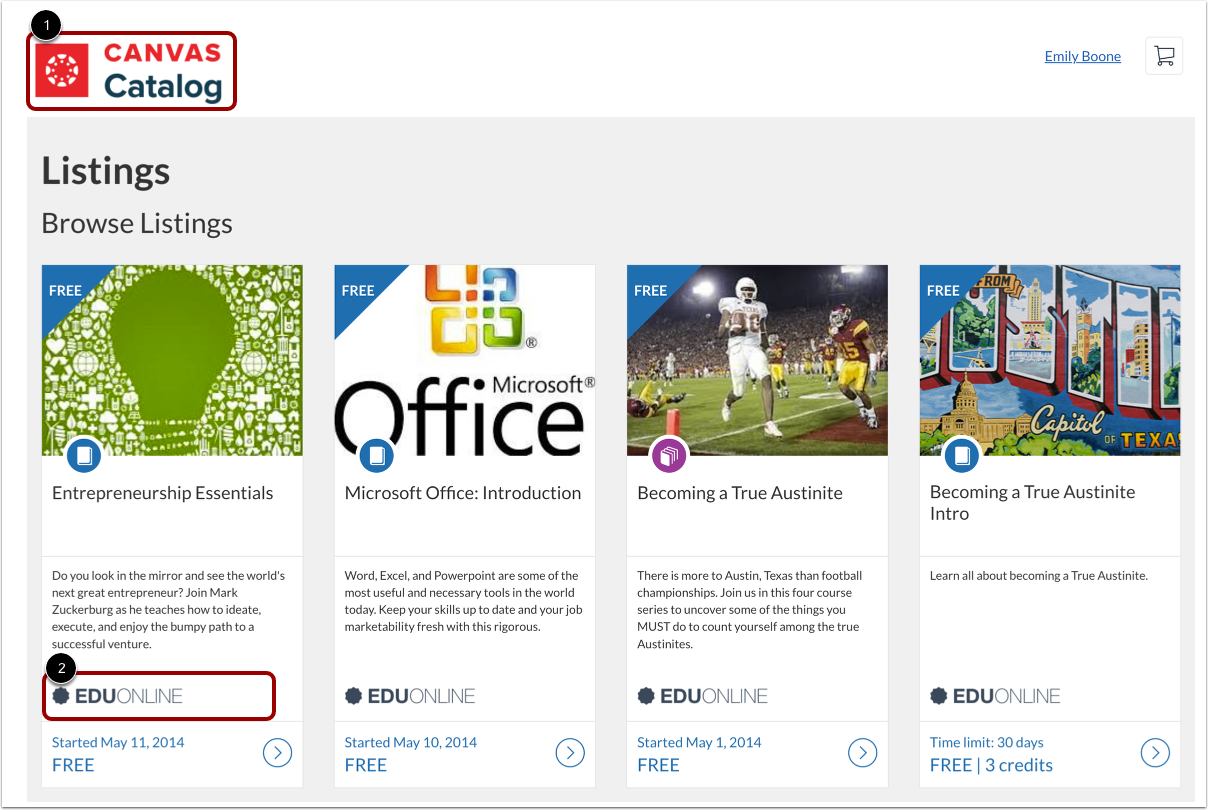Click course icon on Entrepreneurship Essentials card
The height and width of the screenshot is (810, 1208).
[x=84, y=457]
